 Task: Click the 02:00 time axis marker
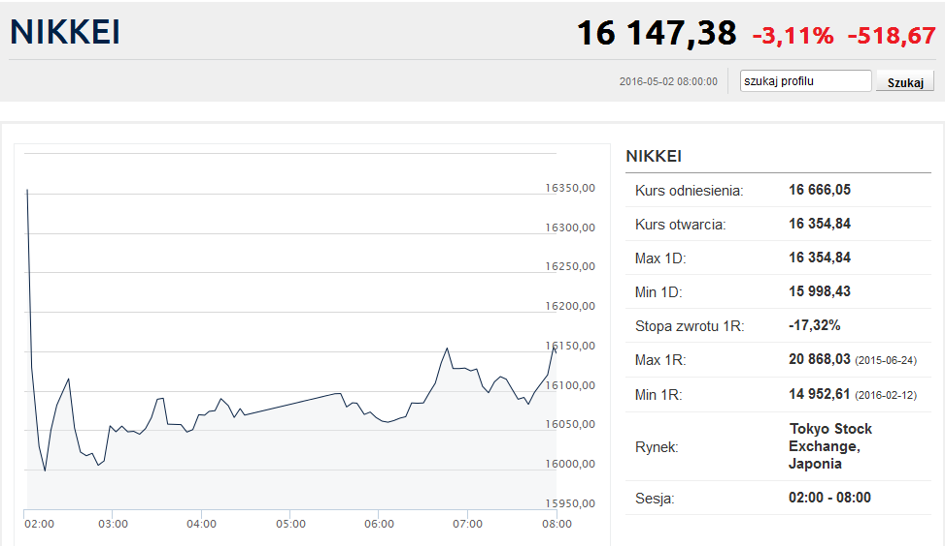pyautogui.click(x=39, y=524)
